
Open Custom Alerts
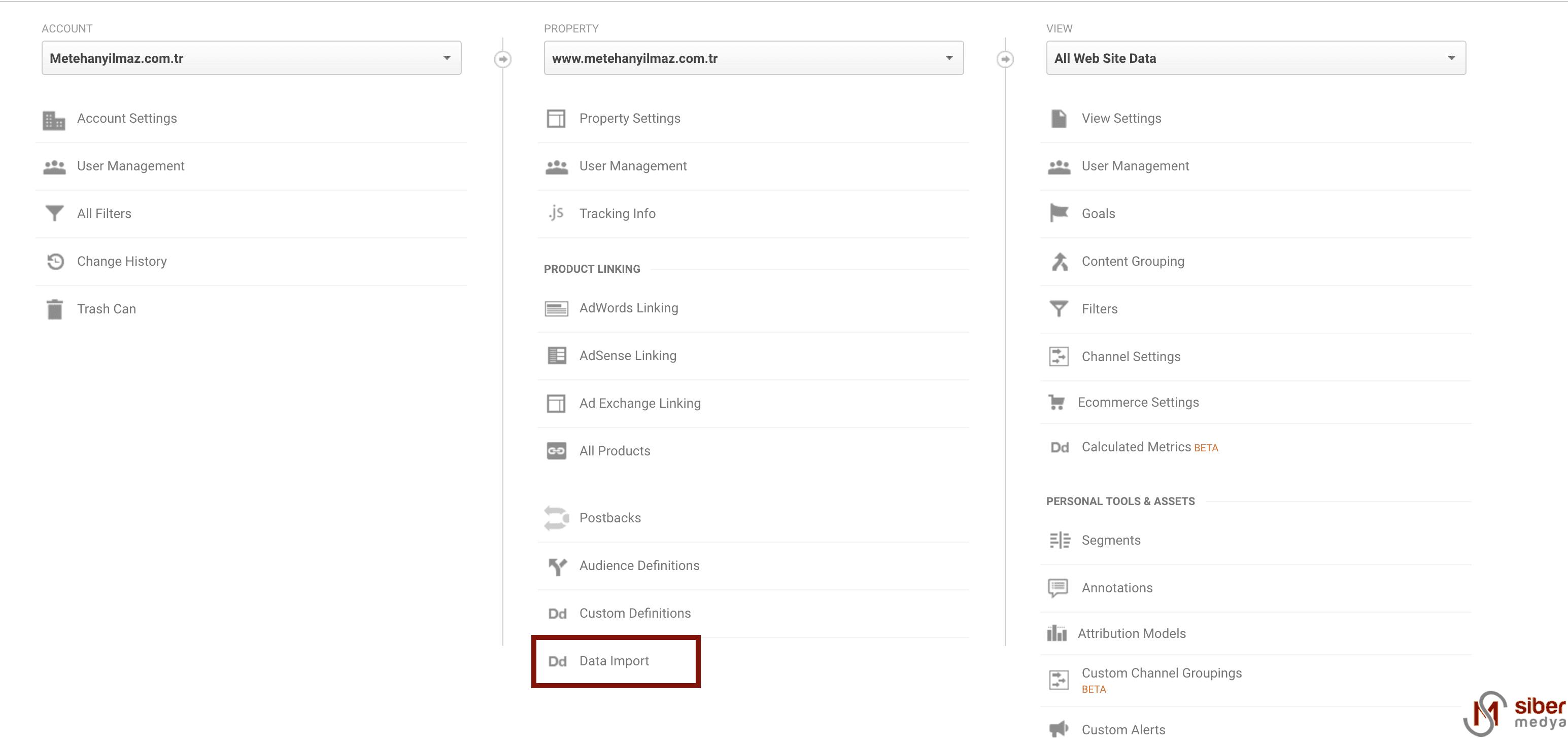tap(1123, 730)
